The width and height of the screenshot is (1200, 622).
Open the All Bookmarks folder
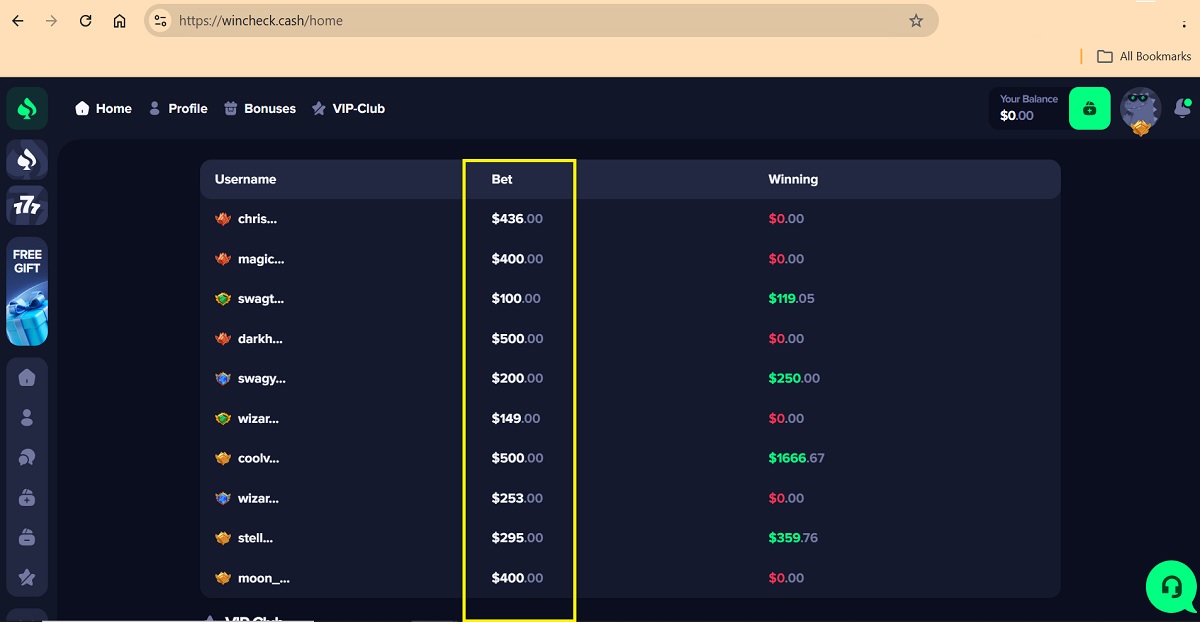pos(1144,56)
